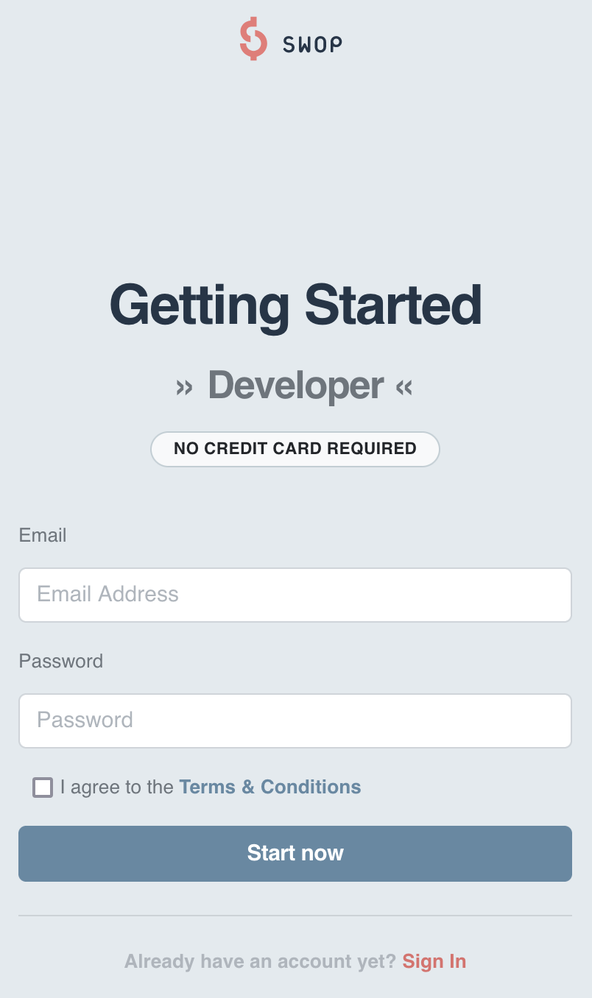592x998 pixels.
Task: Click the Getting Started heading
Action: 295,305
